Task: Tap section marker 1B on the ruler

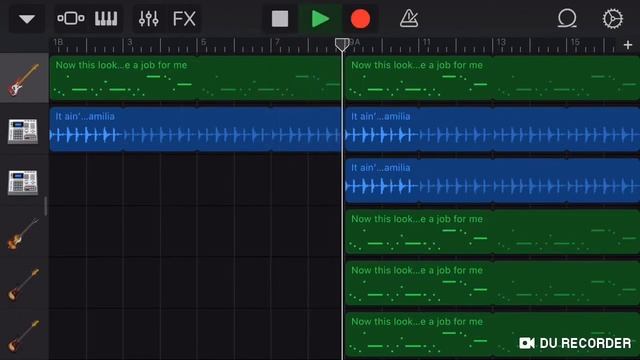Action: pyautogui.click(x=58, y=42)
